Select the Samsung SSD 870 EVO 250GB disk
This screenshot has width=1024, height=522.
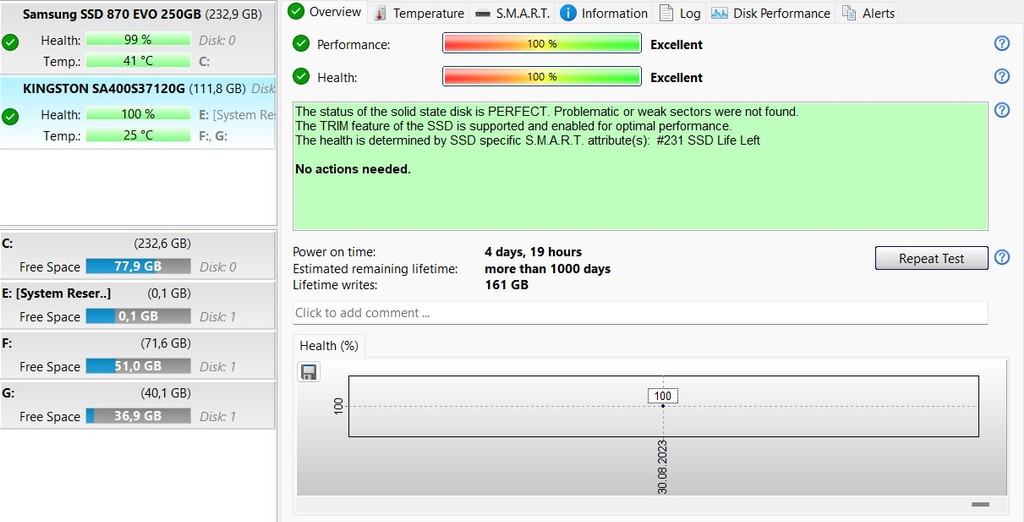click(138, 38)
